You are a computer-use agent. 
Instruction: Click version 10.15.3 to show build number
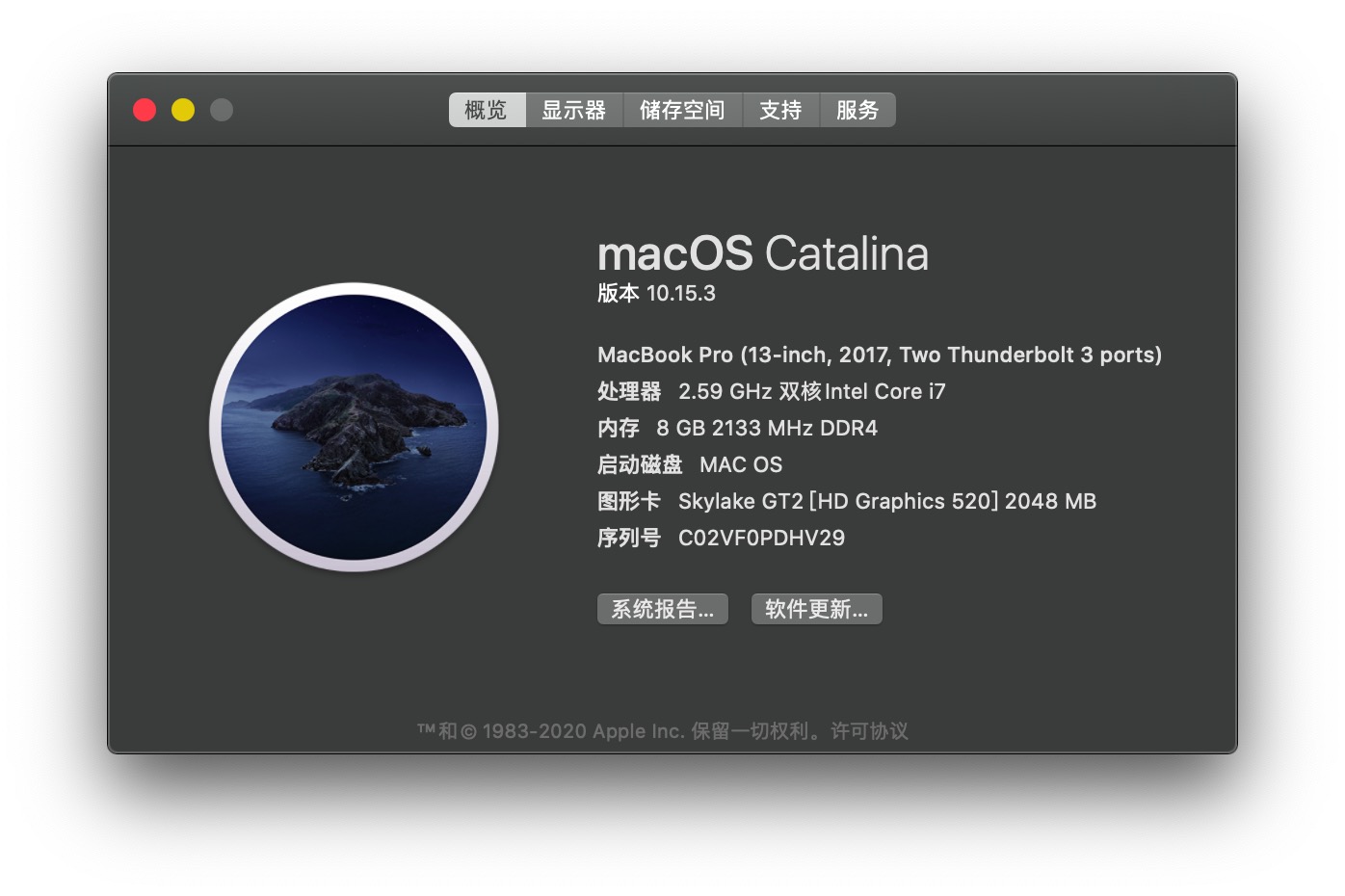680,294
